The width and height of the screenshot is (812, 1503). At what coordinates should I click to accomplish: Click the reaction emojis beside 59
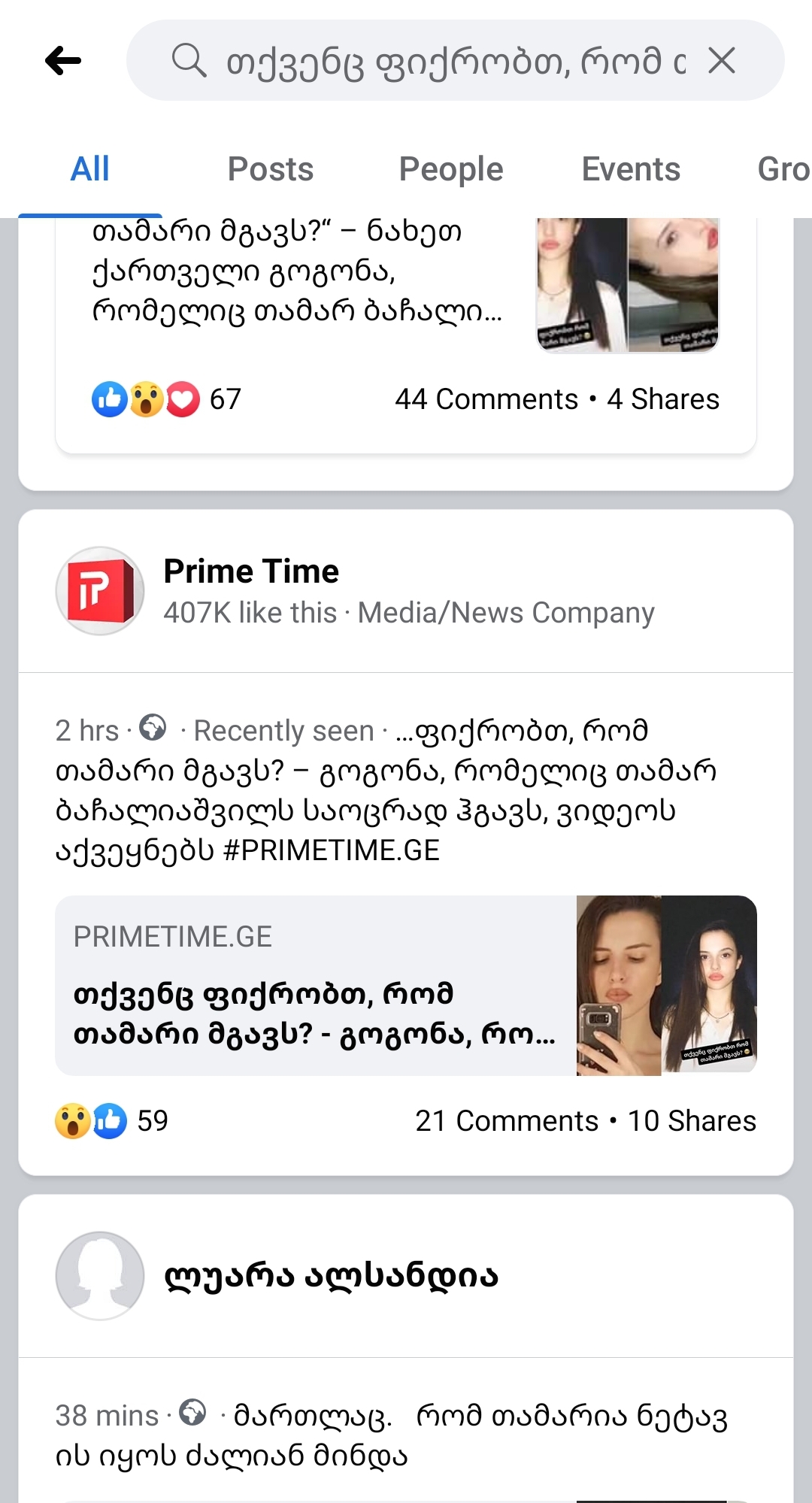tap(91, 1121)
